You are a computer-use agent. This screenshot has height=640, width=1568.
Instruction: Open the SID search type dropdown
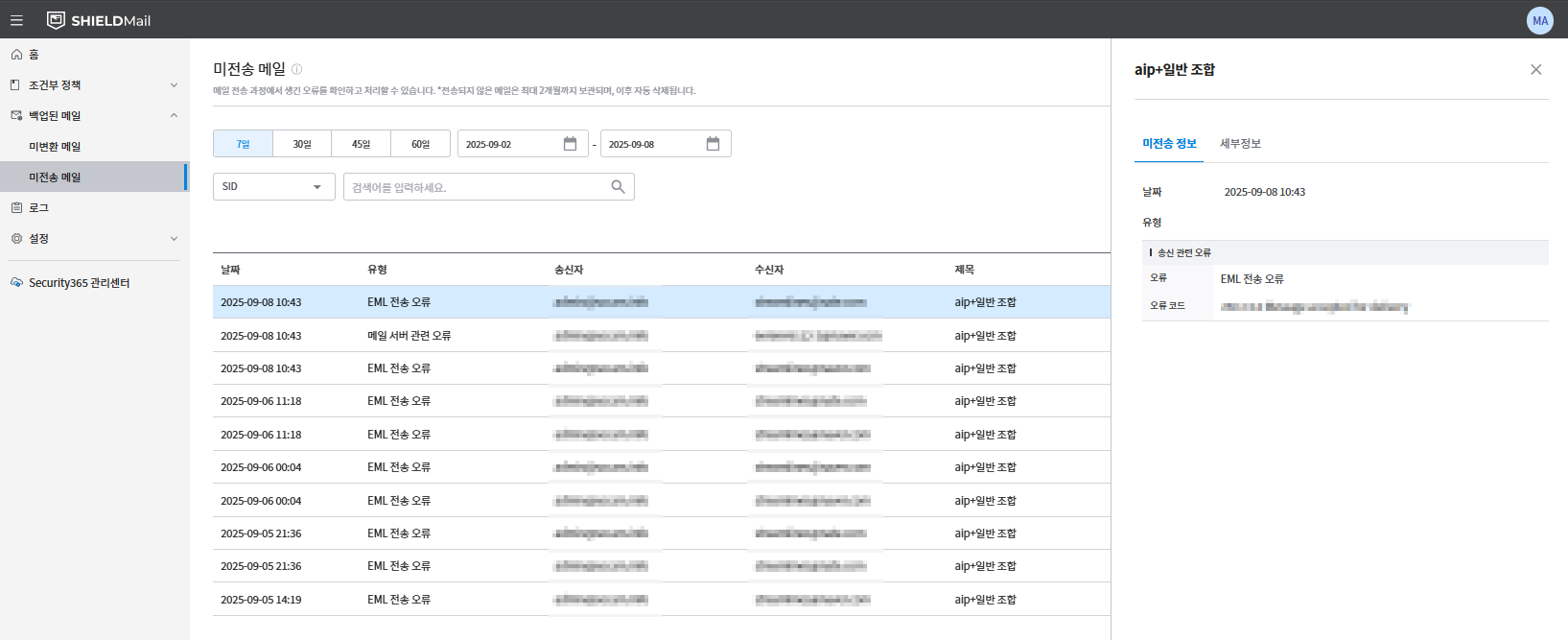coord(273,187)
